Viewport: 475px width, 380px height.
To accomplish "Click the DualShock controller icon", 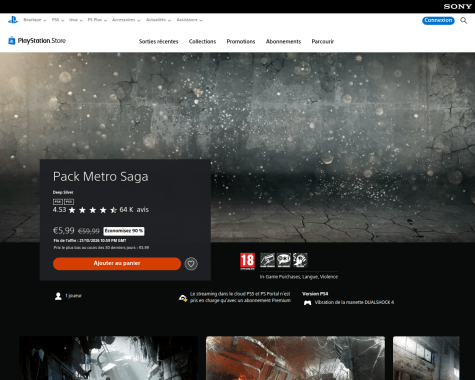I will click(307, 303).
